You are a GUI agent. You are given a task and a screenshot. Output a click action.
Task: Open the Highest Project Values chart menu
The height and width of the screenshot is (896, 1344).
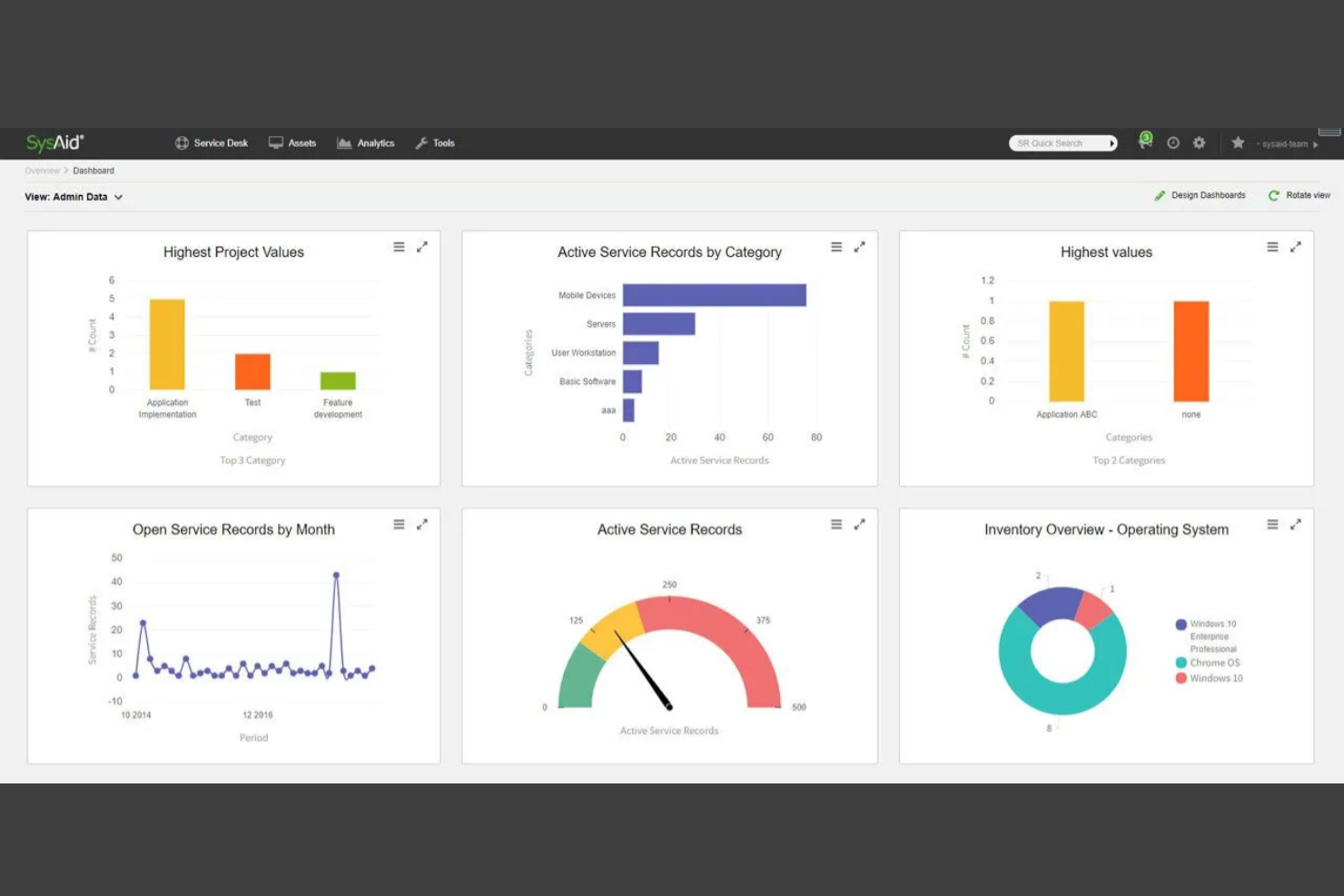pos(399,245)
